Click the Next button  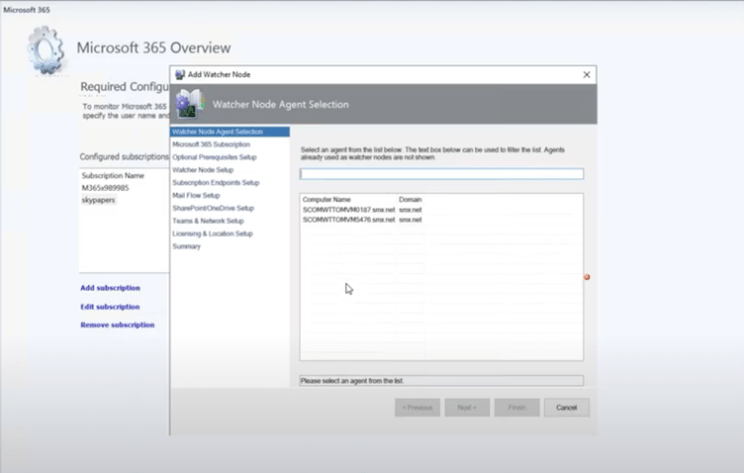point(467,408)
